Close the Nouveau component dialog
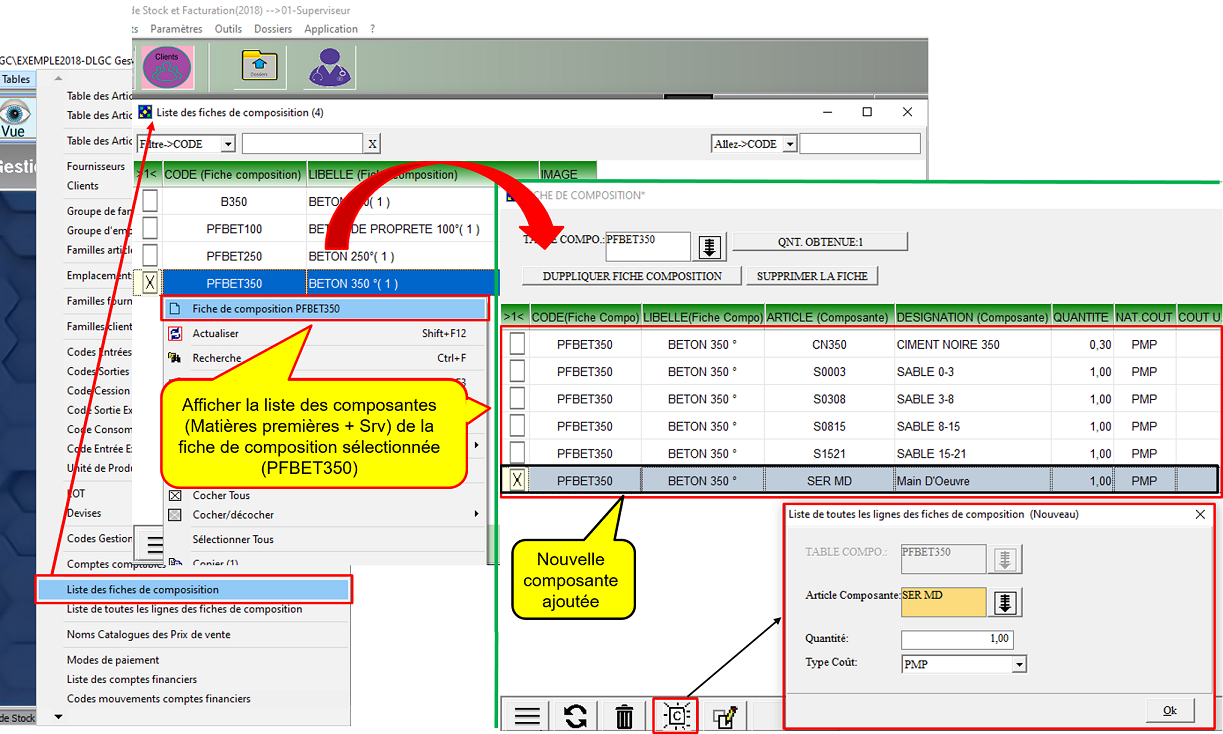Screen dimensions: 1223x734 [1200, 514]
